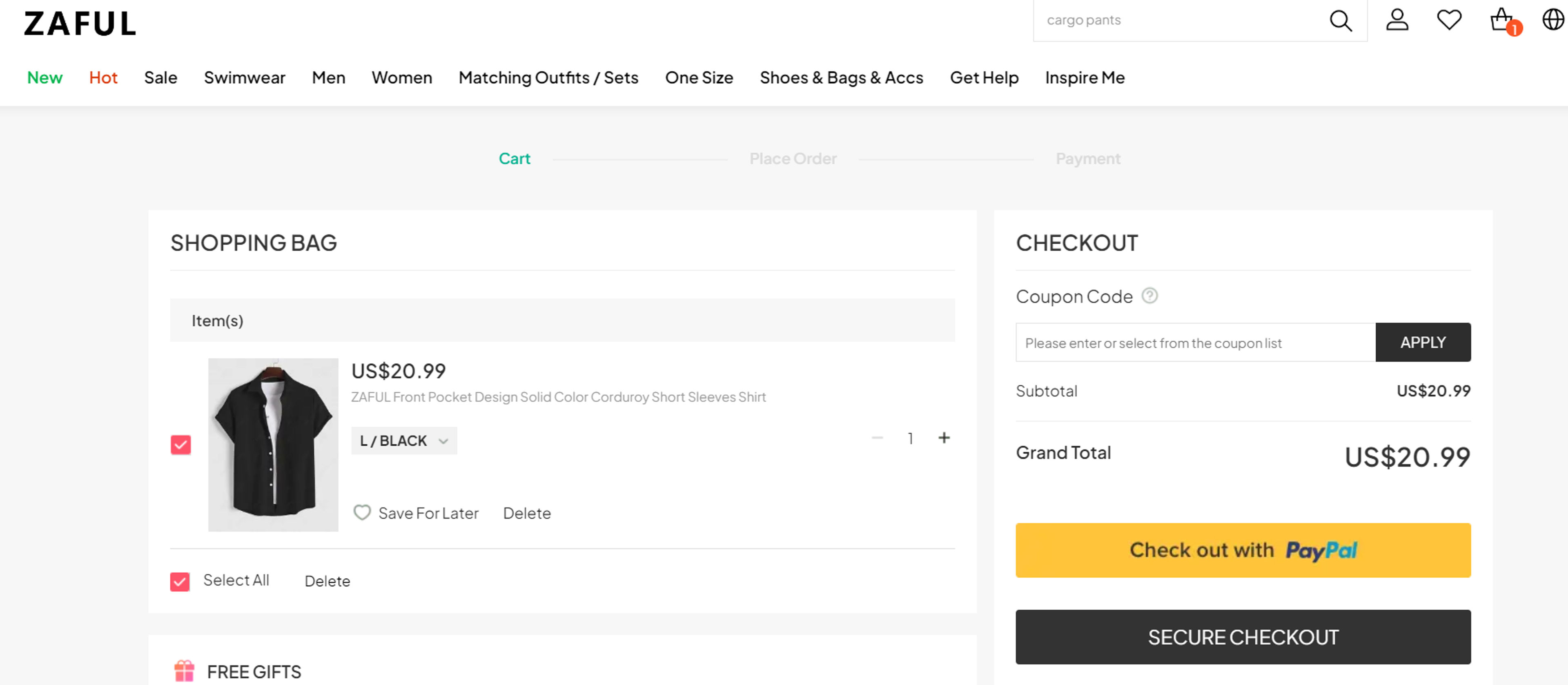Click the black shirt product thumbnail
Image resolution: width=1568 pixels, height=685 pixels.
(273, 445)
